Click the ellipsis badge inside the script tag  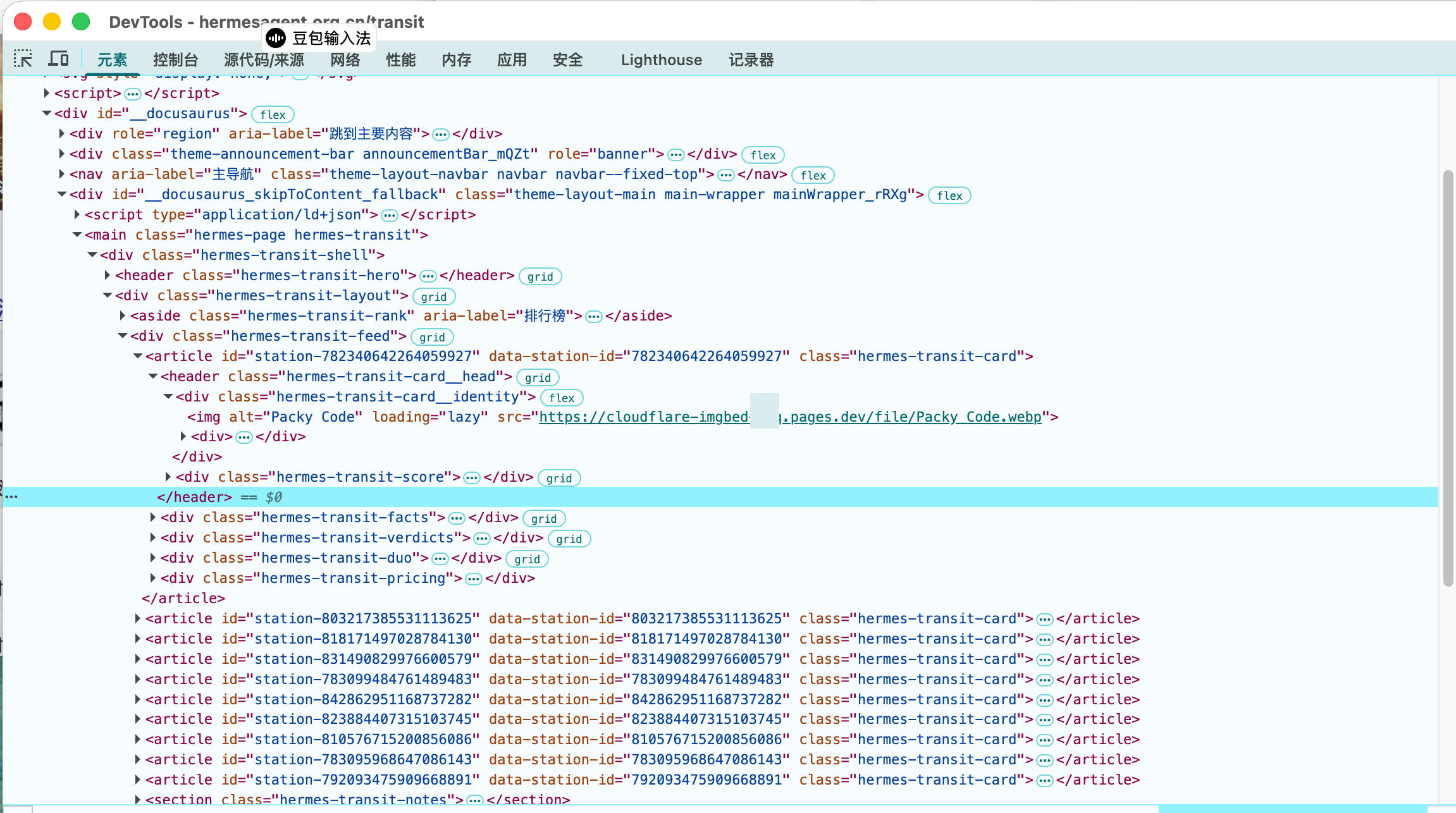132,94
